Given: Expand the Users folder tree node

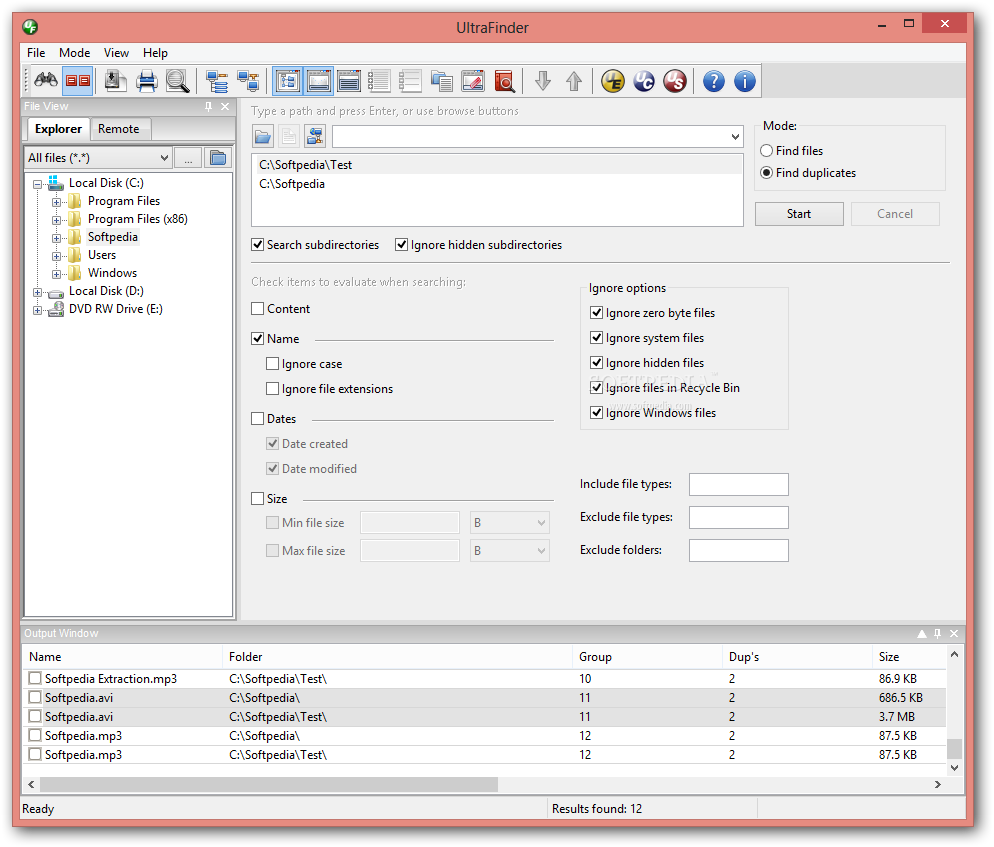Looking at the screenshot, I should click(56, 257).
